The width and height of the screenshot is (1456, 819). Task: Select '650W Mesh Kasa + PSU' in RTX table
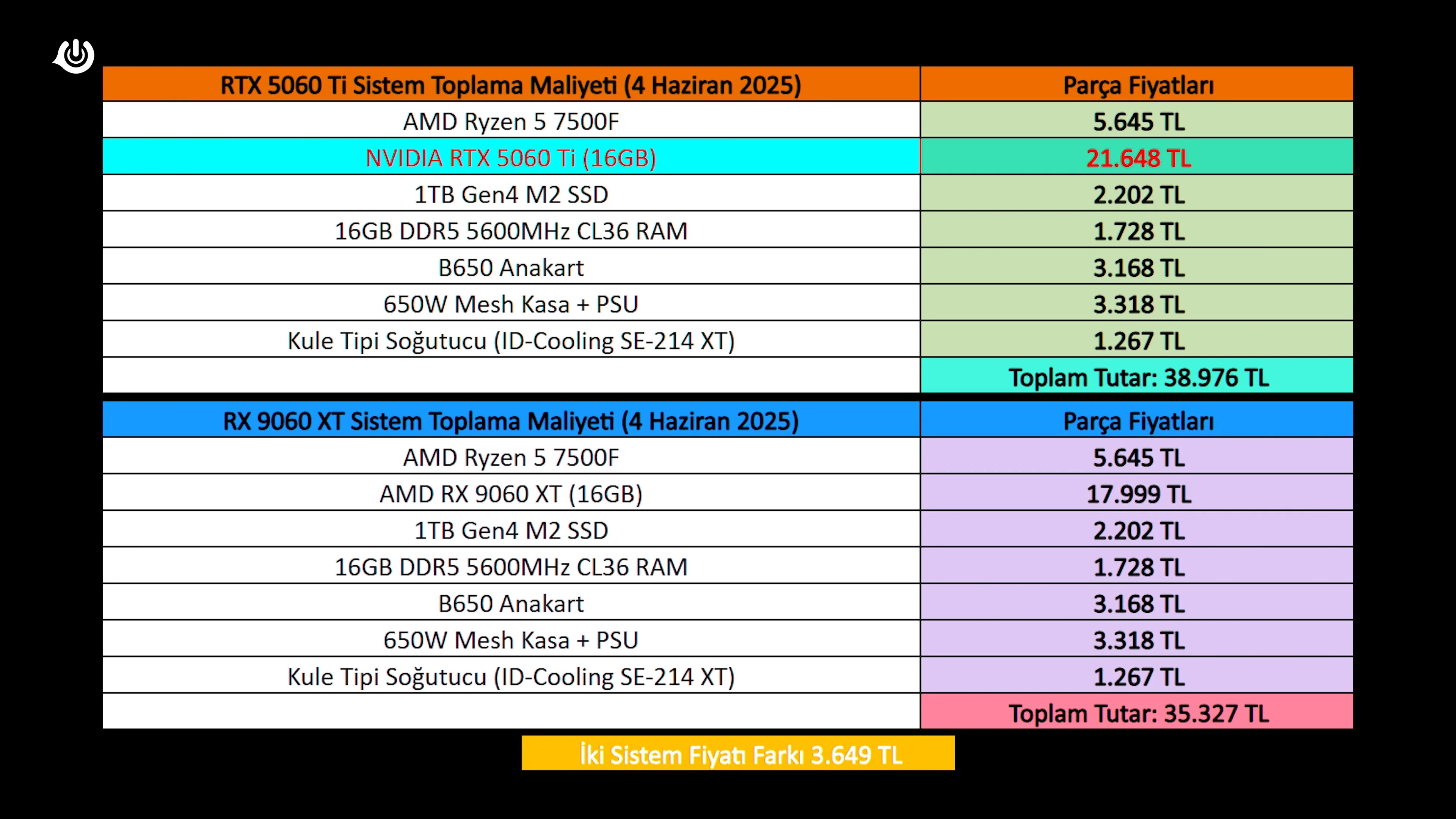511,303
